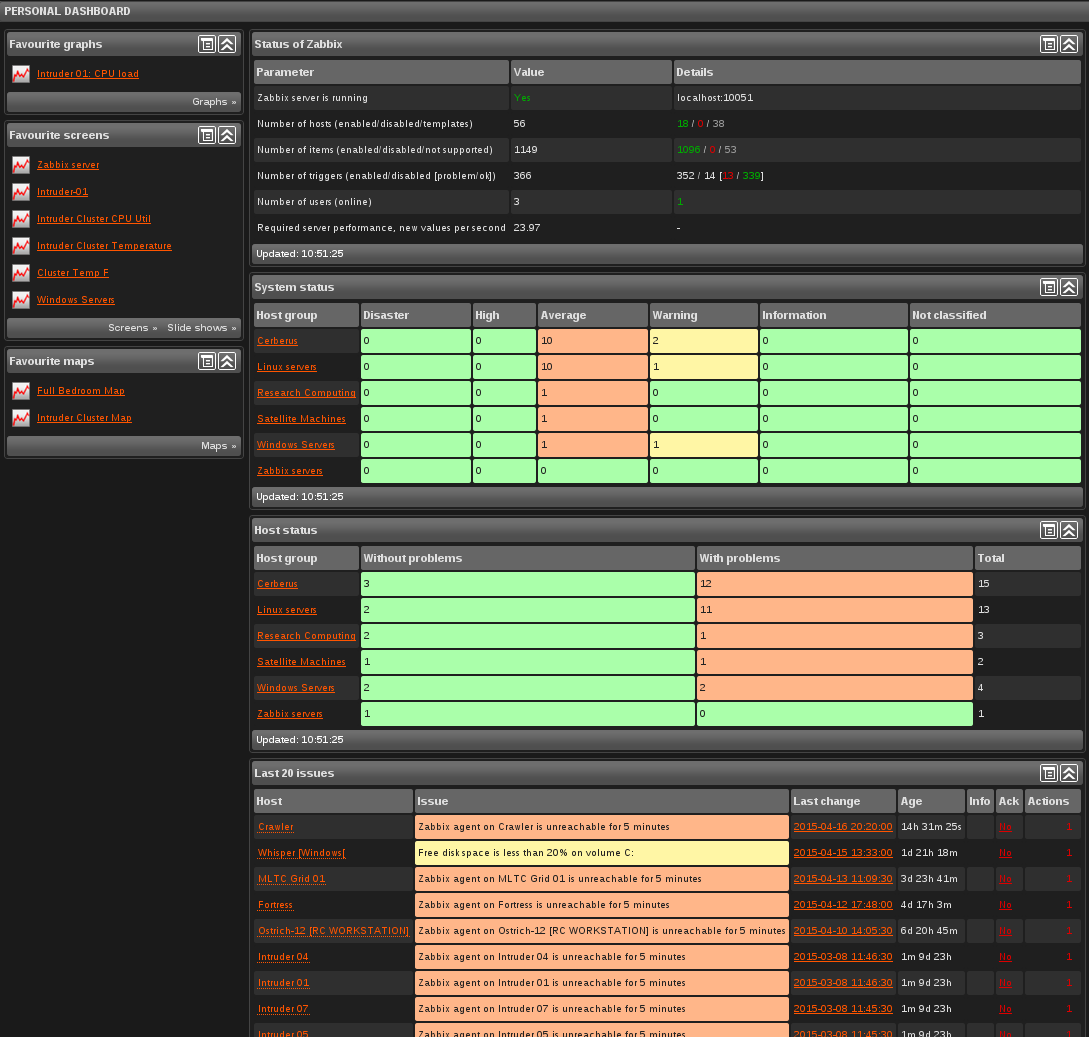1089x1037 pixels.
Task: Click the screen icon next to "Windows Servers"
Action: click(21, 299)
